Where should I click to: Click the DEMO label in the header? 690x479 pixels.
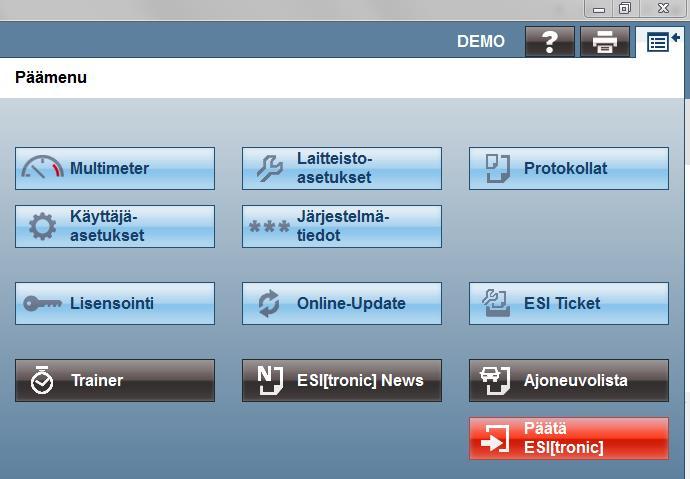pos(481,41)
